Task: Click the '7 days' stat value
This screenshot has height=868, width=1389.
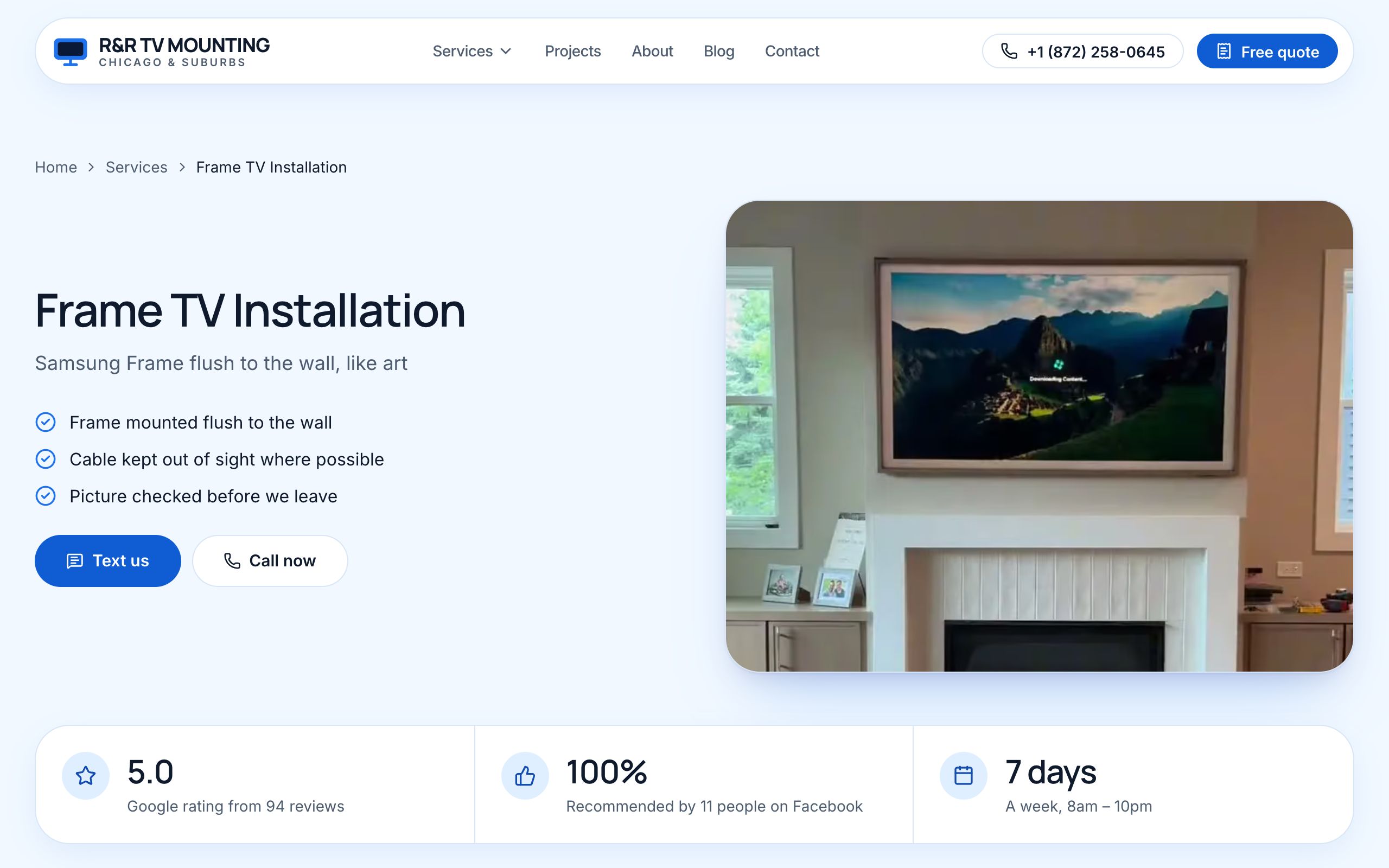Action: point(1050,773)
